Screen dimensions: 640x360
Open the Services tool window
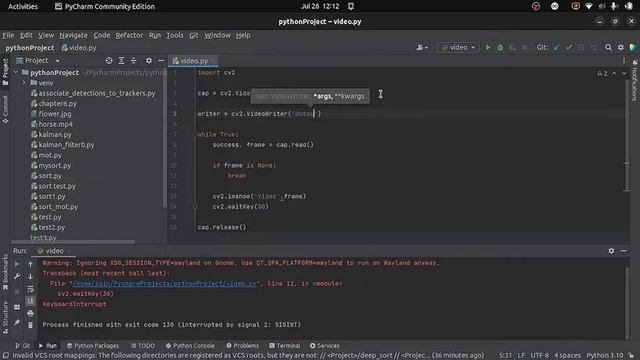pos(324,345)
